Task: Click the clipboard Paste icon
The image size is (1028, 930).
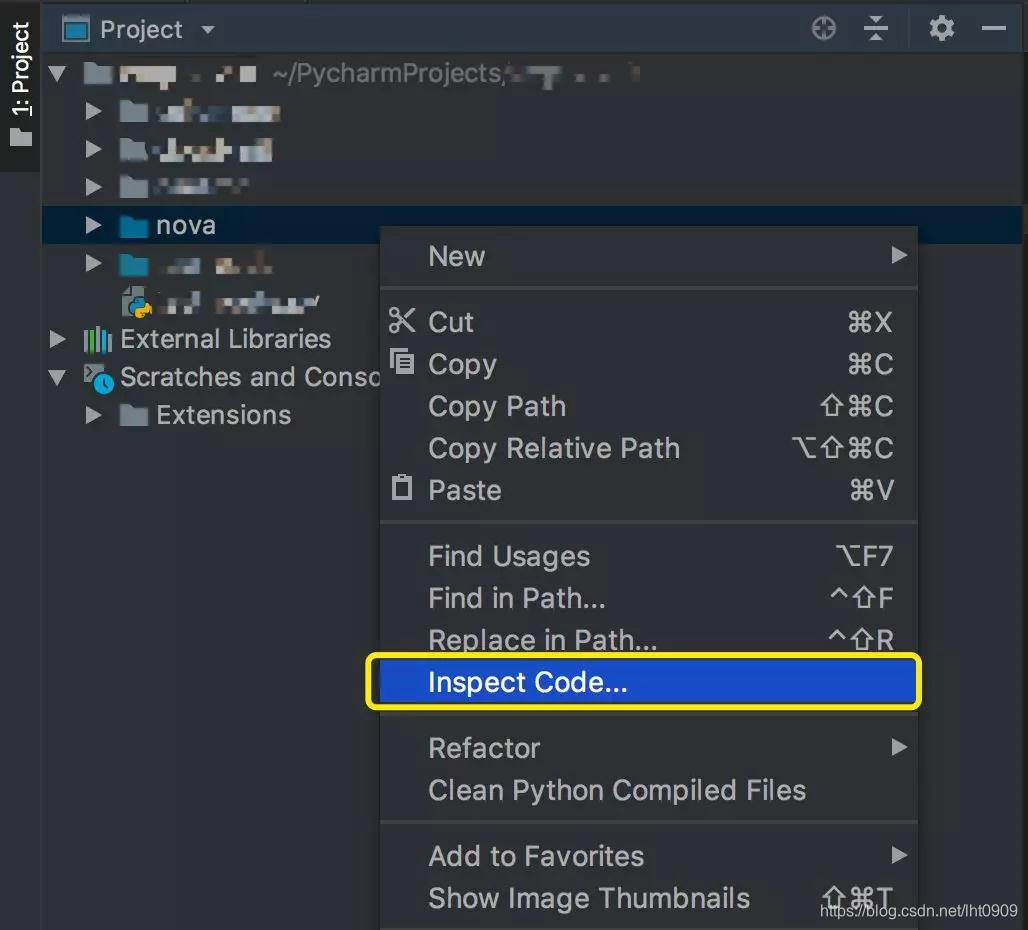Action: 402,488
